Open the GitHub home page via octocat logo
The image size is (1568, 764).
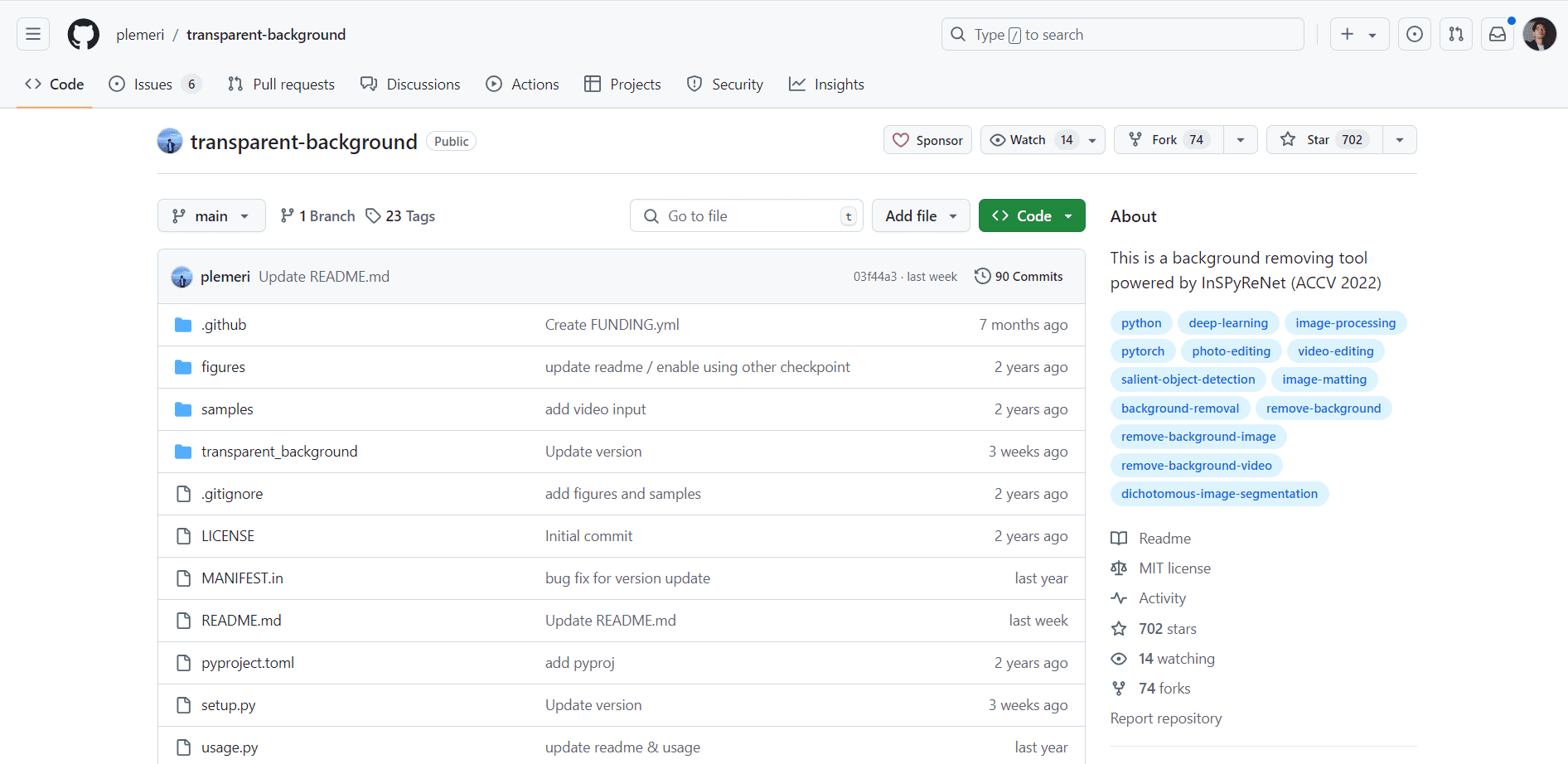83,34
